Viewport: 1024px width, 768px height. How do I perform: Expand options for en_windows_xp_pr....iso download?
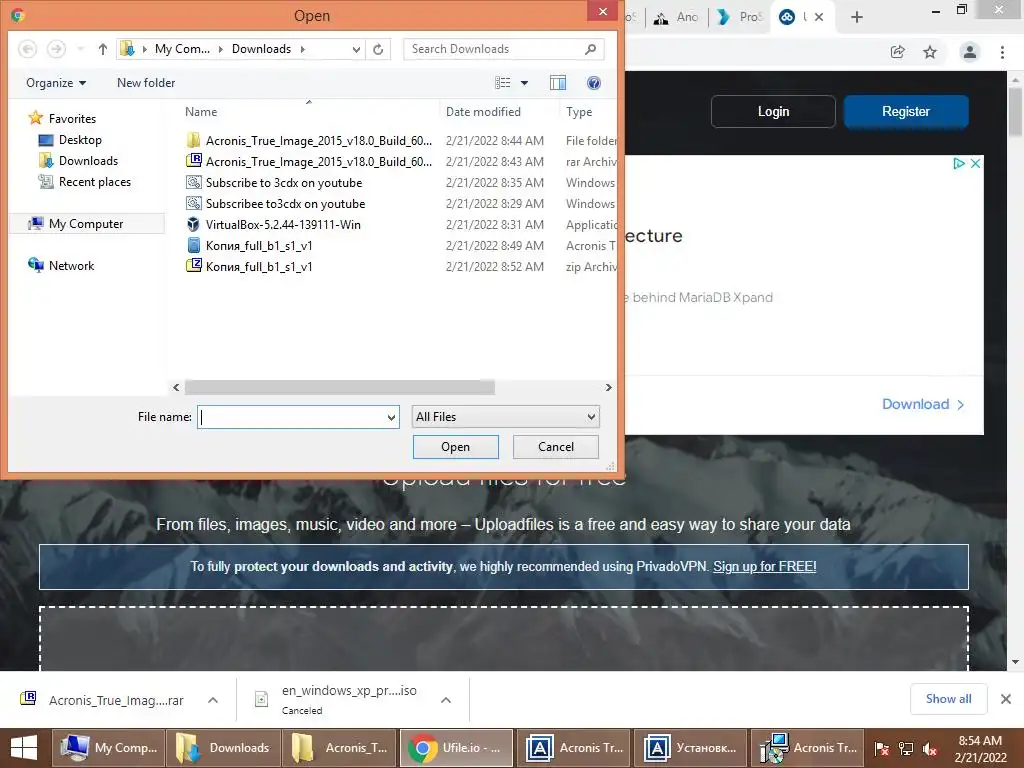446,700
